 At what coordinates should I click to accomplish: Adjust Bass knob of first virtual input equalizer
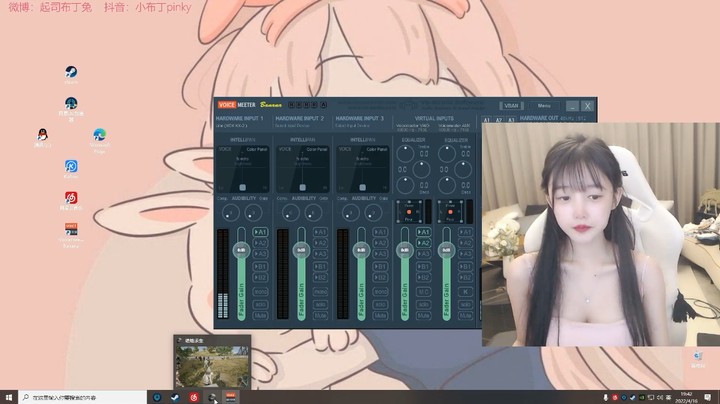405,185
